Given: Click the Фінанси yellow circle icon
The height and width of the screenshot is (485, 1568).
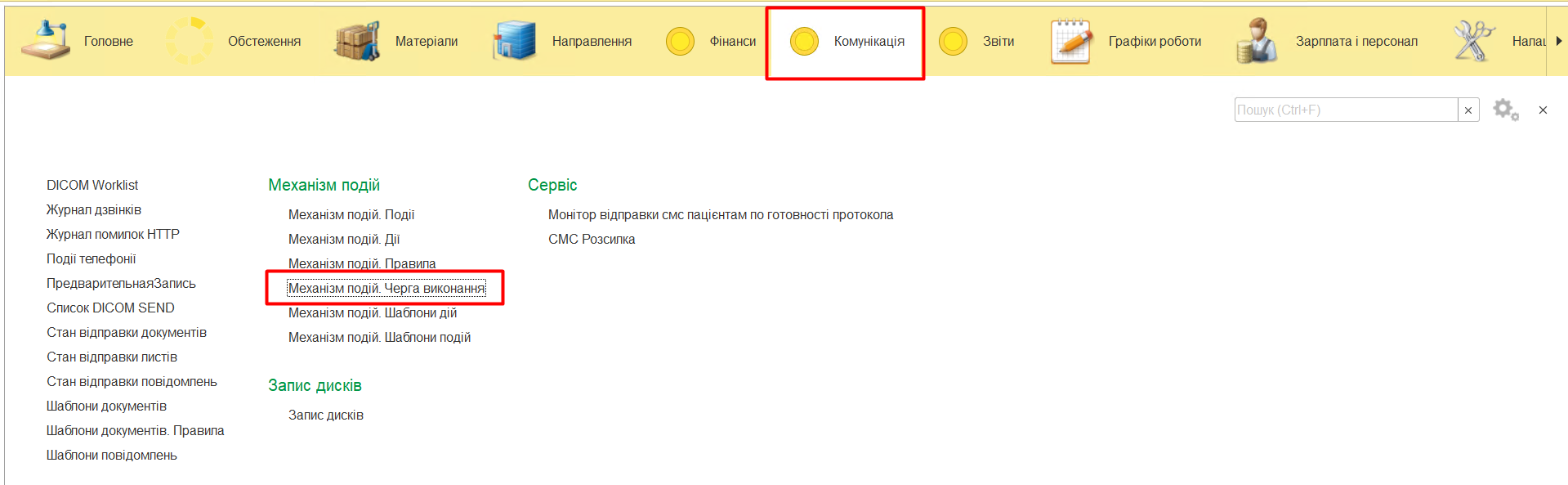Looking at the screenshot, I should 680,41.
